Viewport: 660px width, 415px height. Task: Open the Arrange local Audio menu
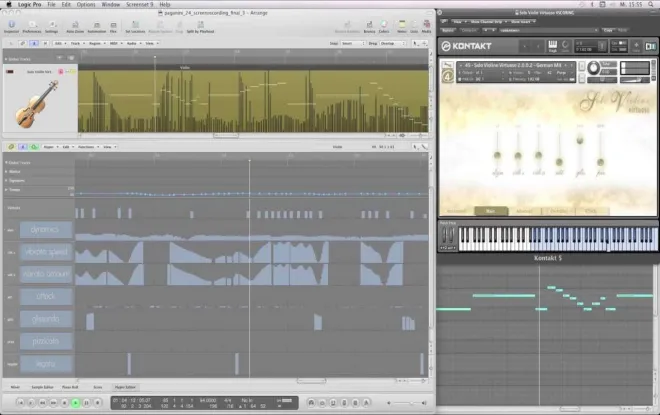(x=133, y=43)
